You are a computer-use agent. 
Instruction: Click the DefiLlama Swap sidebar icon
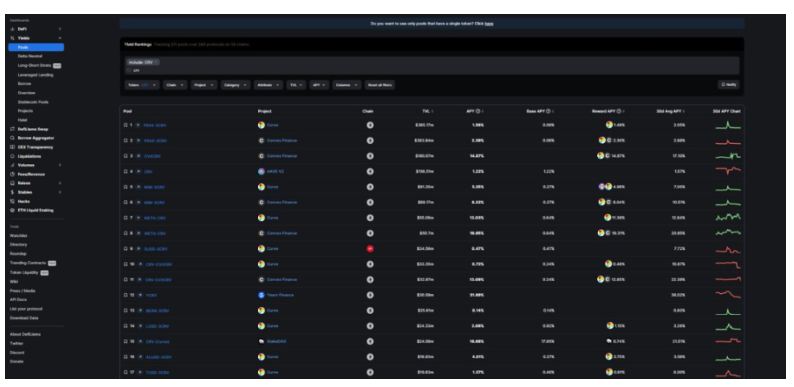pyautogui.click(x=13, y=129)
